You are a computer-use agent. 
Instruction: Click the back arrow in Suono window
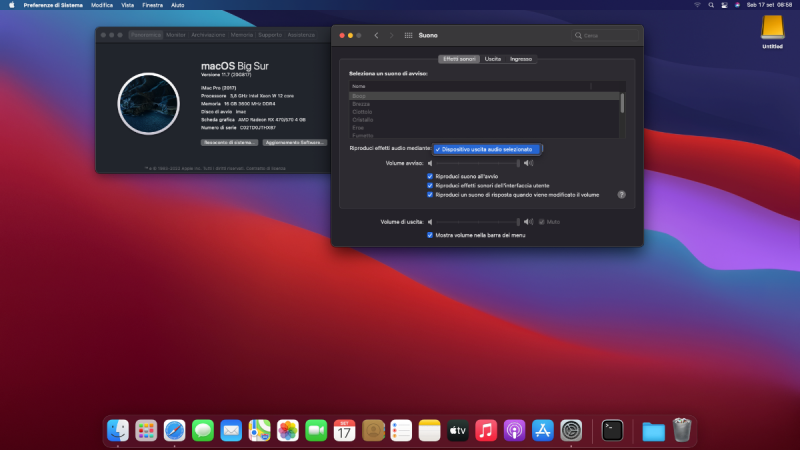[376, 35]
